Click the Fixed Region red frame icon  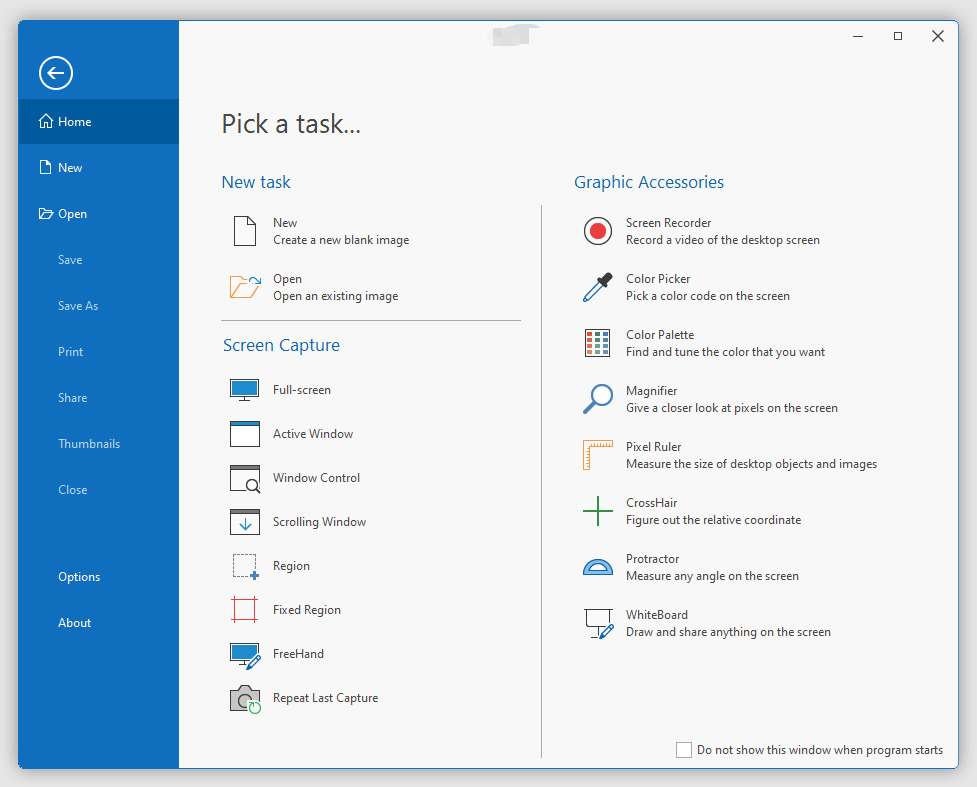(244, 610)
